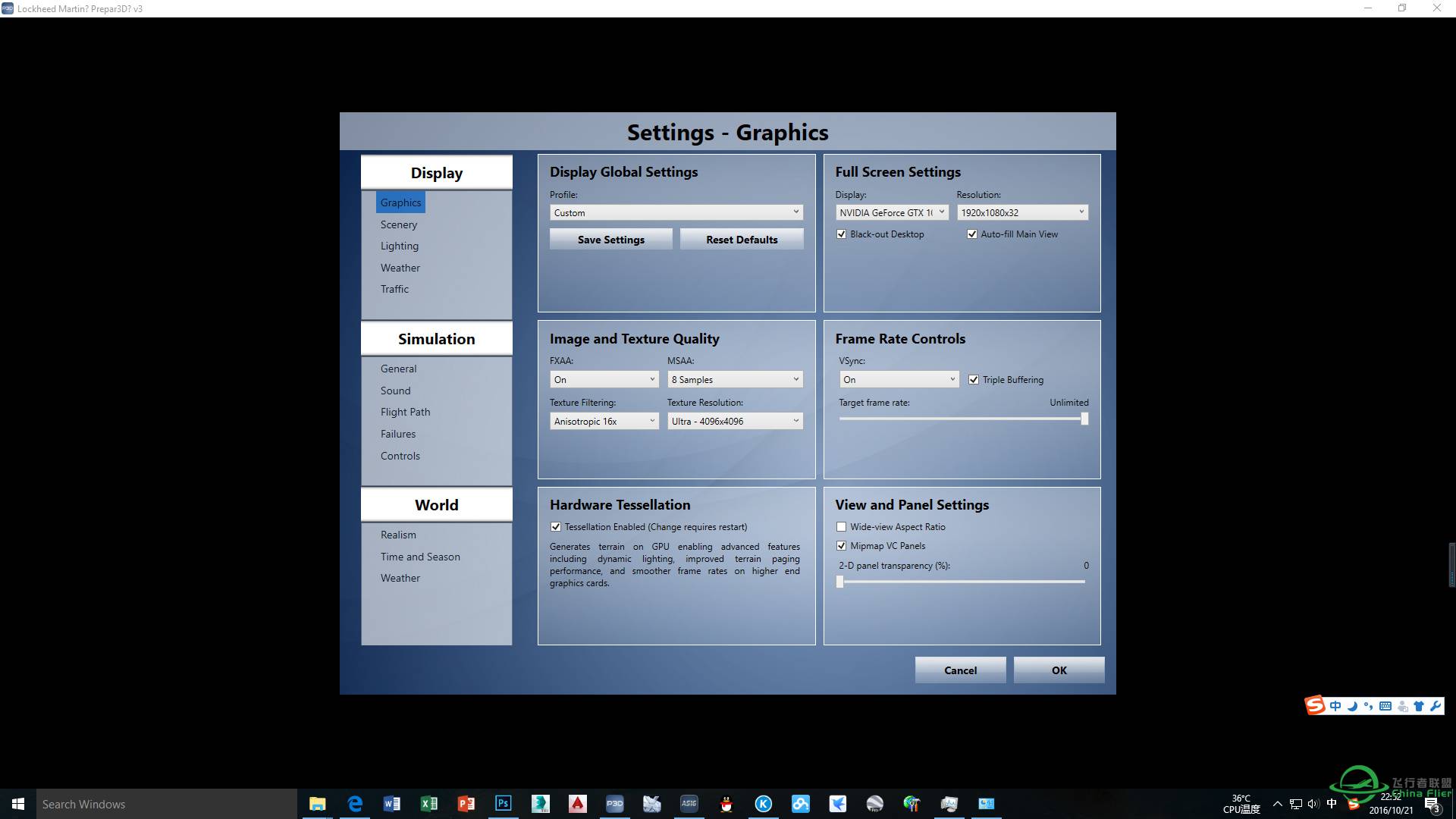Expand the Profile dropdown menu
The image size is (1456, 819).
tap(796, 212)
